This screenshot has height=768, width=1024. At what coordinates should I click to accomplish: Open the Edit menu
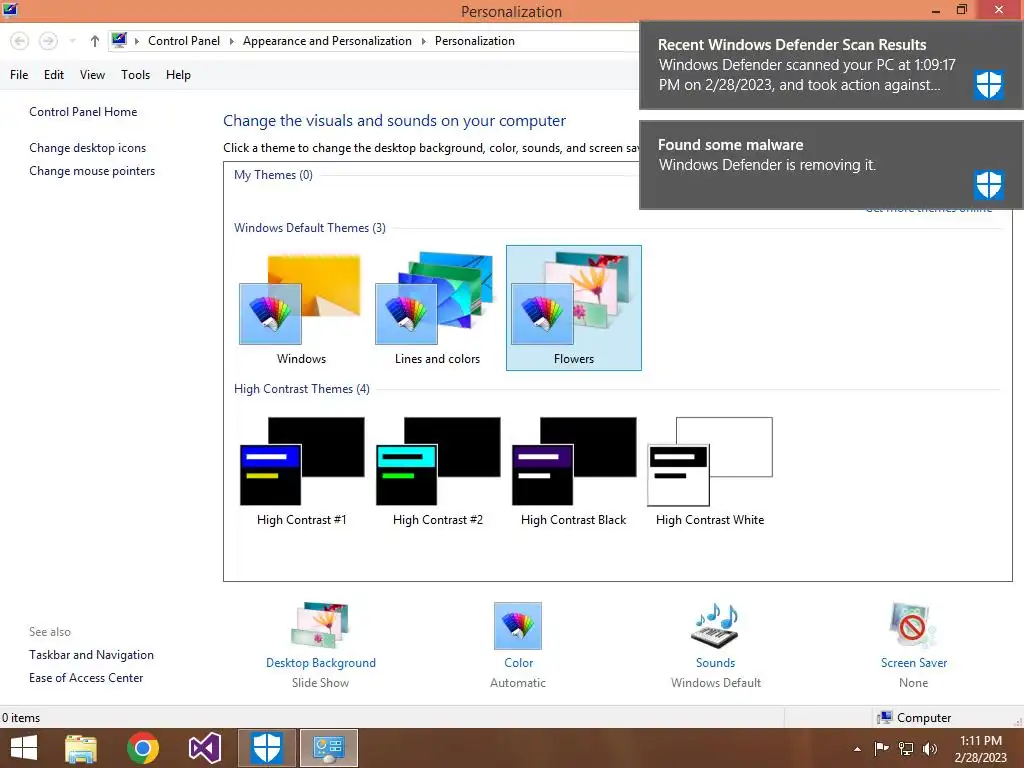[54, 75]
